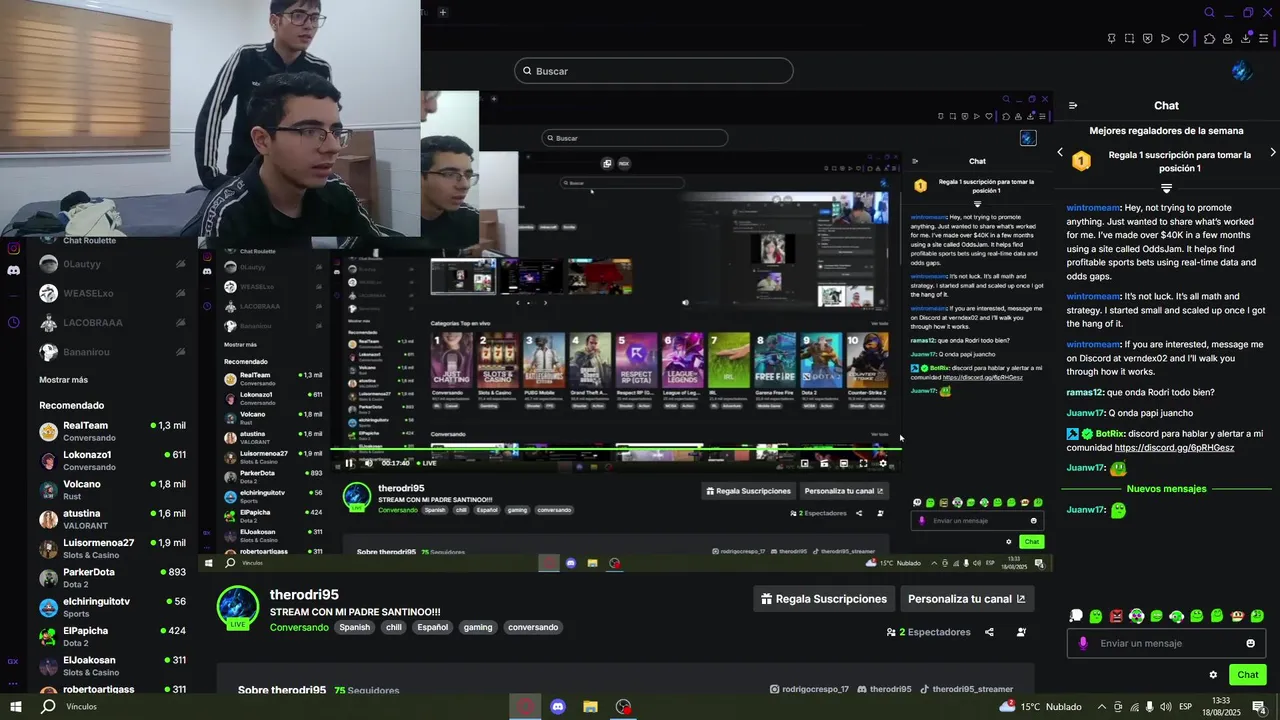This screenshot has width=1280, height=720.
Task: Open Easy Setup sliders icon
Action: (x=1265, y=39)
